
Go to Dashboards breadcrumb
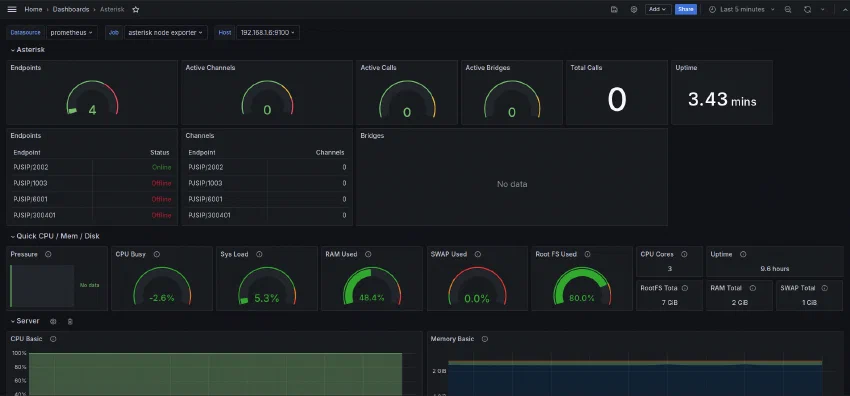[x=70, y=10]
